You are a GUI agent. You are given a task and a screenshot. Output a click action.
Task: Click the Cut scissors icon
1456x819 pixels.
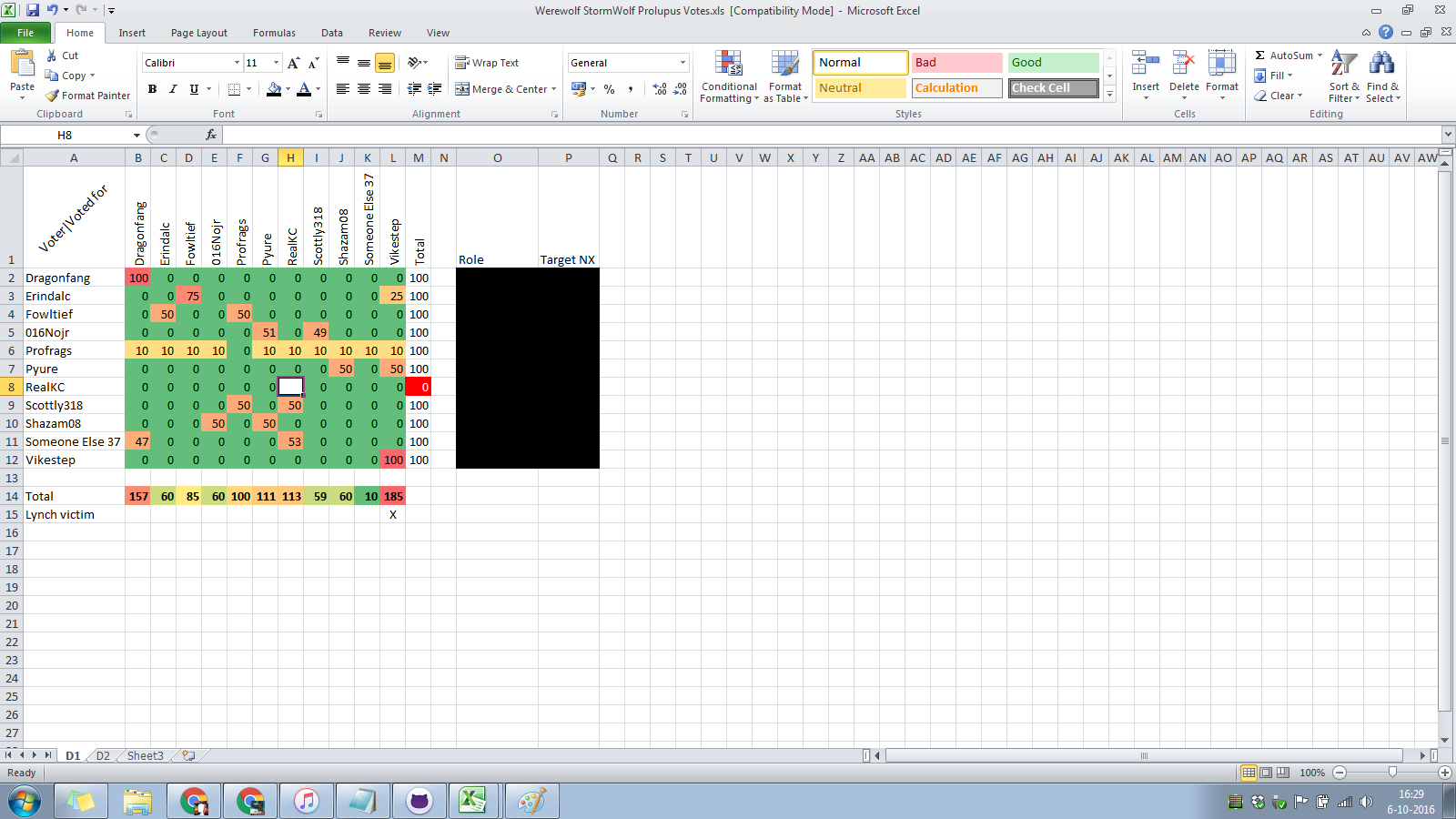click(52, 56)
